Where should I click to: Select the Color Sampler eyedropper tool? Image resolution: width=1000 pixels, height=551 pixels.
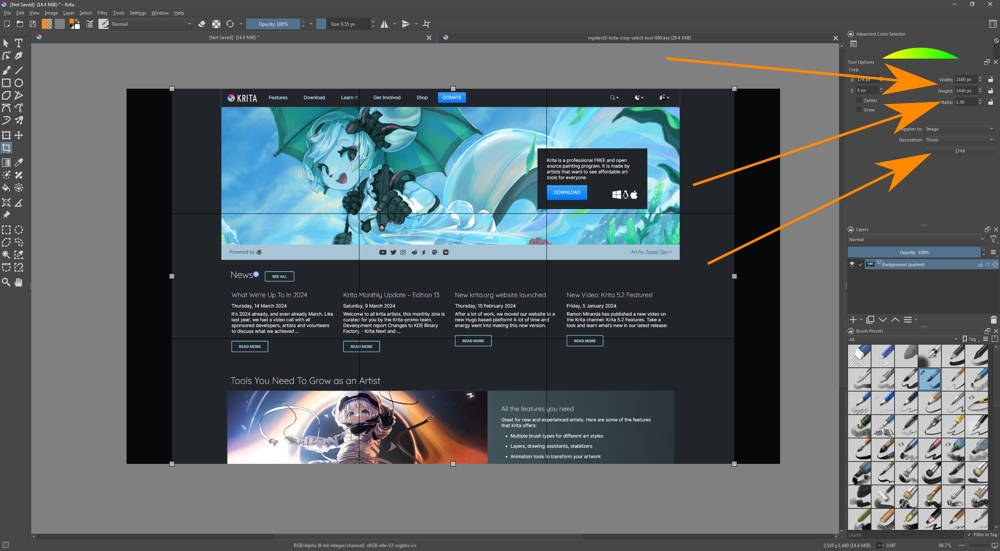[x=18, y=163]
